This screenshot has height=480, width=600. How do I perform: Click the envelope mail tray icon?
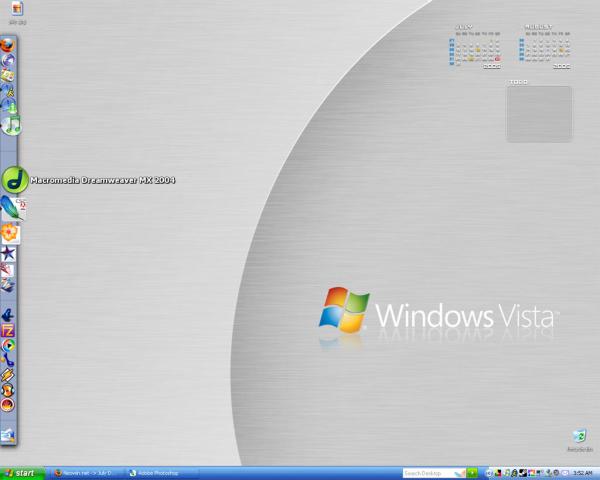pyautogui.click(x=565, y=473)
